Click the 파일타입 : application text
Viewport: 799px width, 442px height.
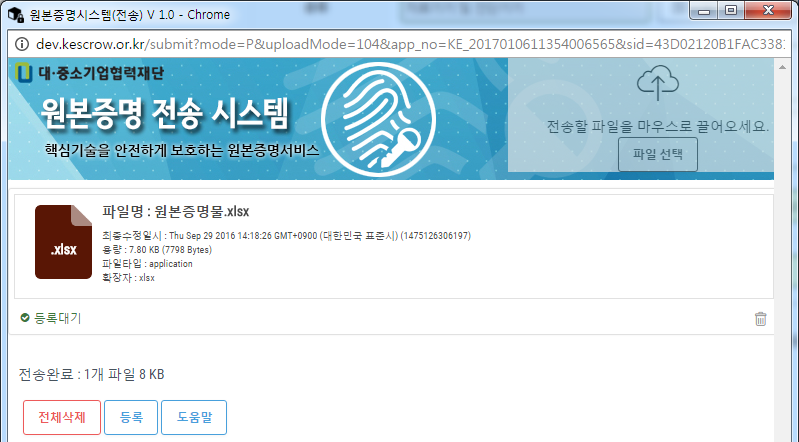[x=147, y=264]
